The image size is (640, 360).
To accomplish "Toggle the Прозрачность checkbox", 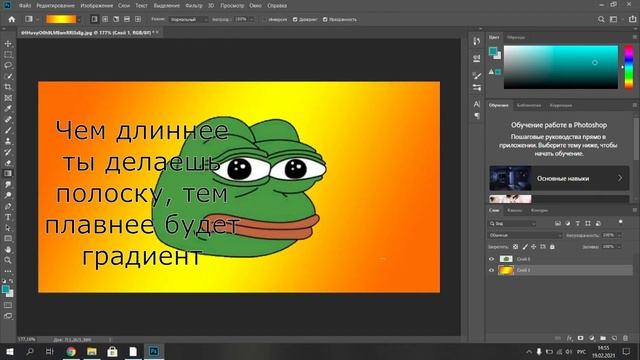I will [325, 20].
